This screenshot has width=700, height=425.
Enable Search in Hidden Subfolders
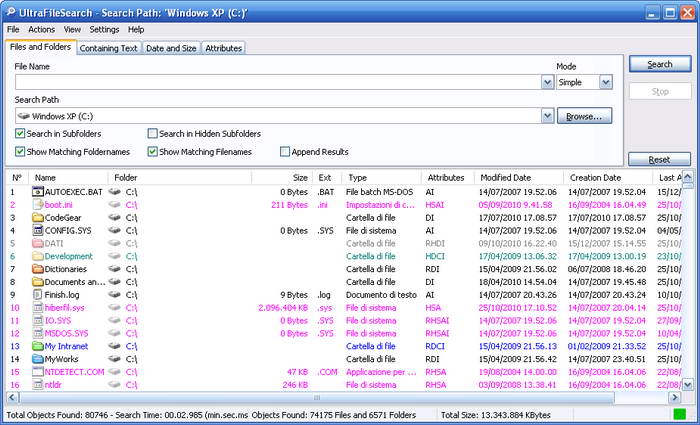pos(153,133)
